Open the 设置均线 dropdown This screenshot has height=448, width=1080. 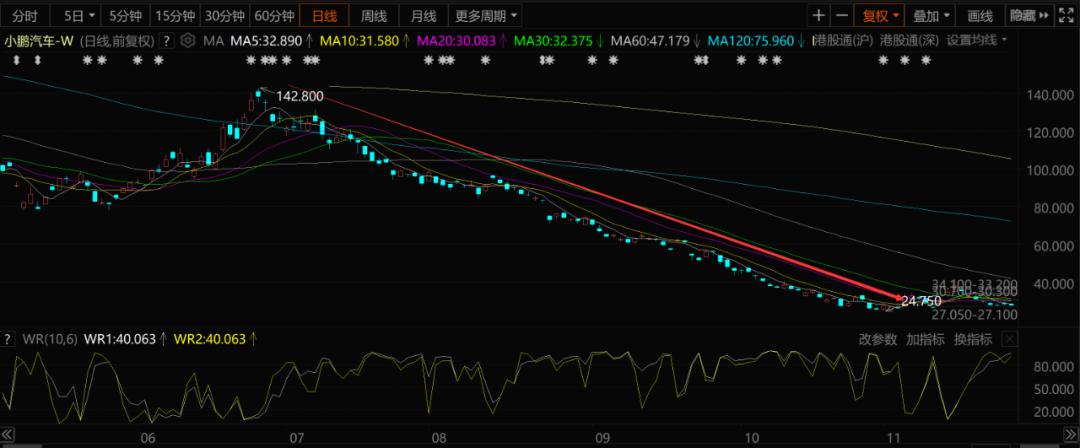pos(977,41)
